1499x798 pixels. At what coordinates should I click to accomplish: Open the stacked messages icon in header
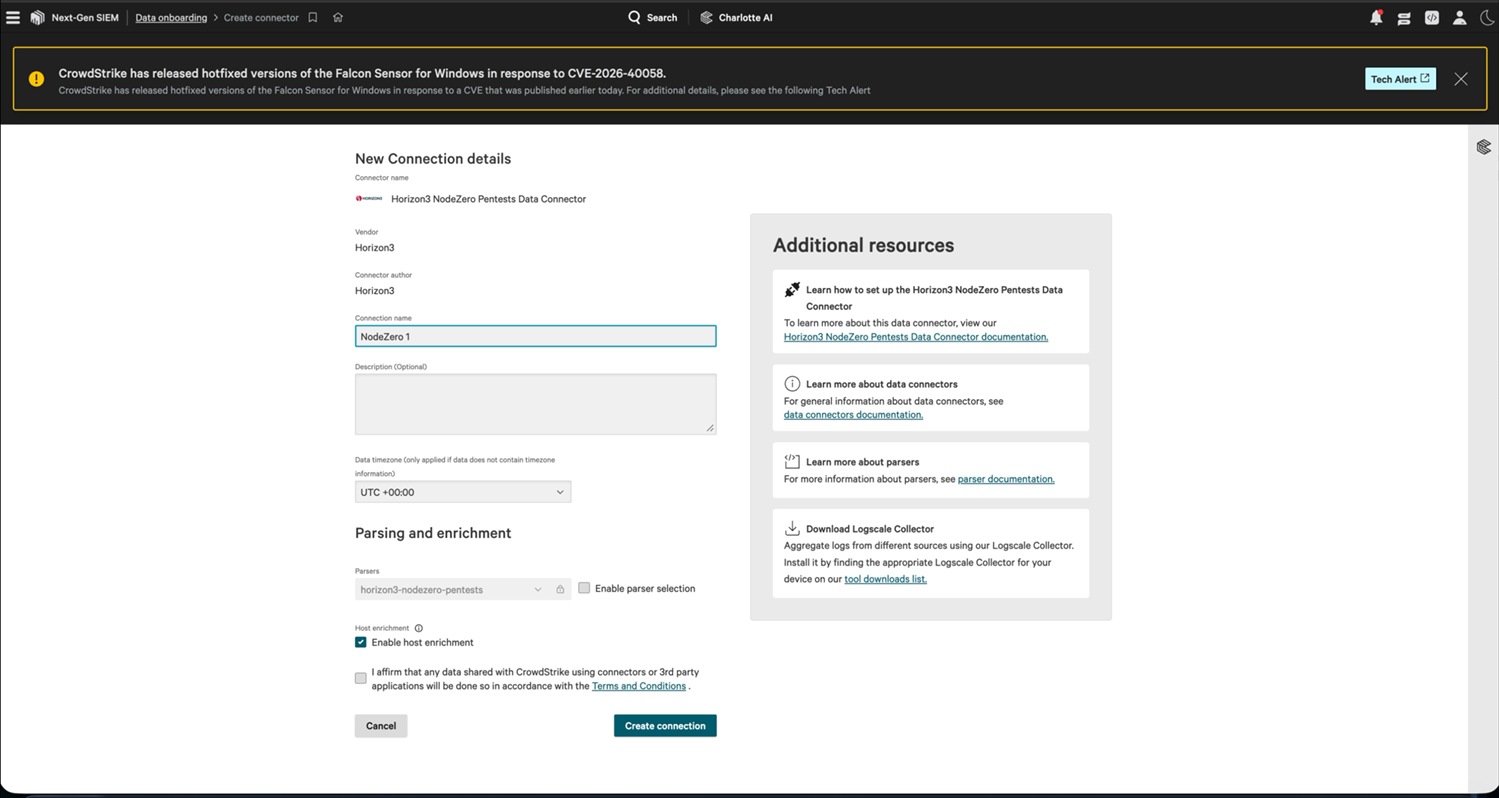(1404, 18)
